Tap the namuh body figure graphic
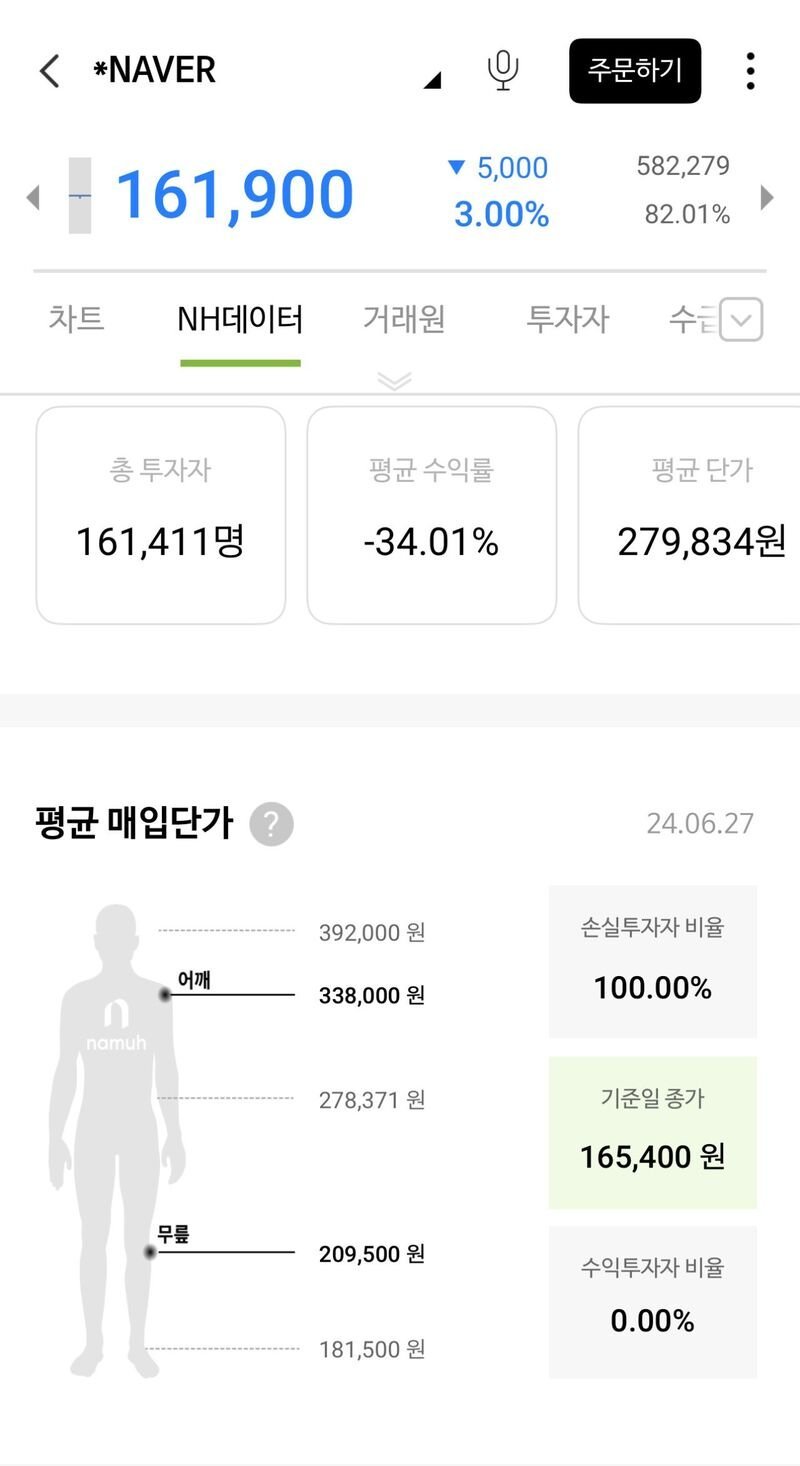 (x=118, y=1140)
